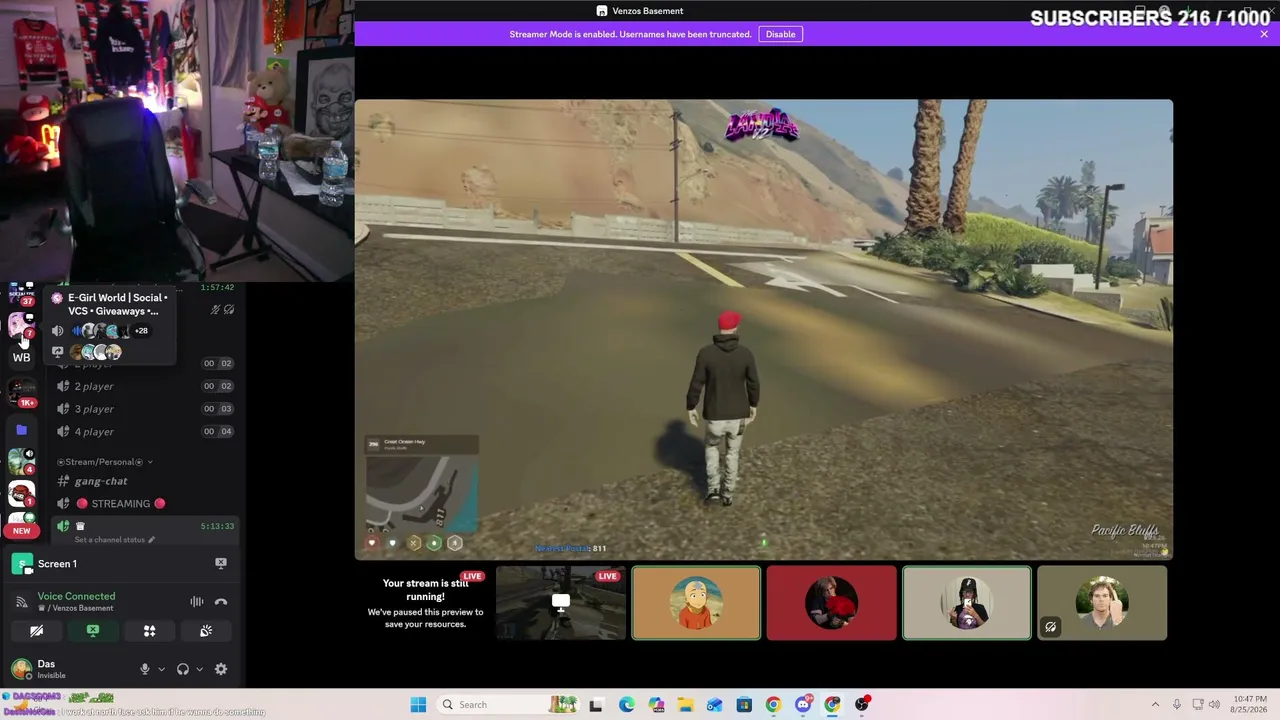Disconnect from the voice channel
Viewport: 1280px width, 720px height.
(221, 602)
